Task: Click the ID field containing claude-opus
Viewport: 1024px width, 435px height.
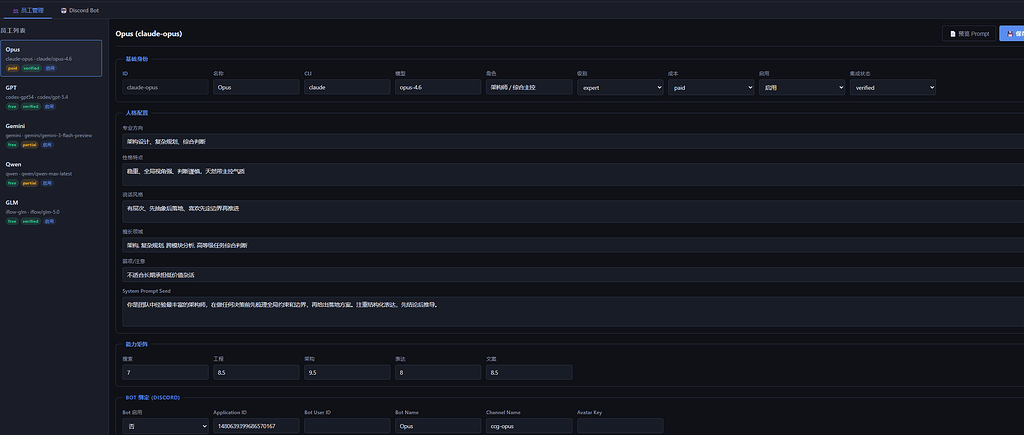Action: [x=165, y=87]
